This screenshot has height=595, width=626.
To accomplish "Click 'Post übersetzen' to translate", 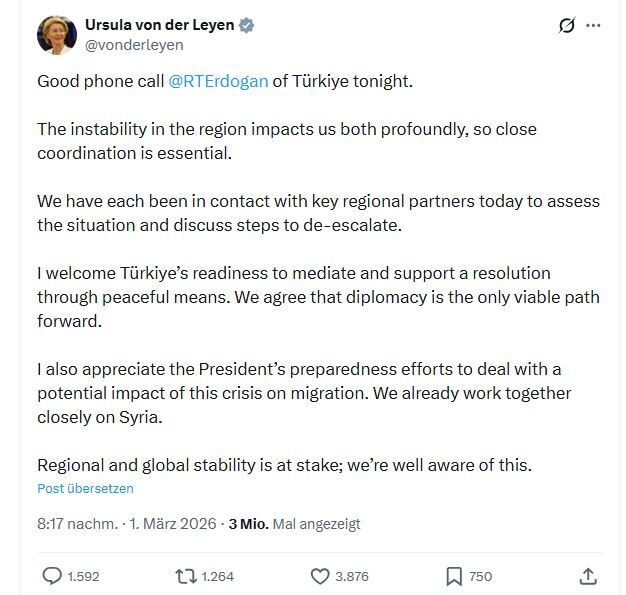I will 85,489.
